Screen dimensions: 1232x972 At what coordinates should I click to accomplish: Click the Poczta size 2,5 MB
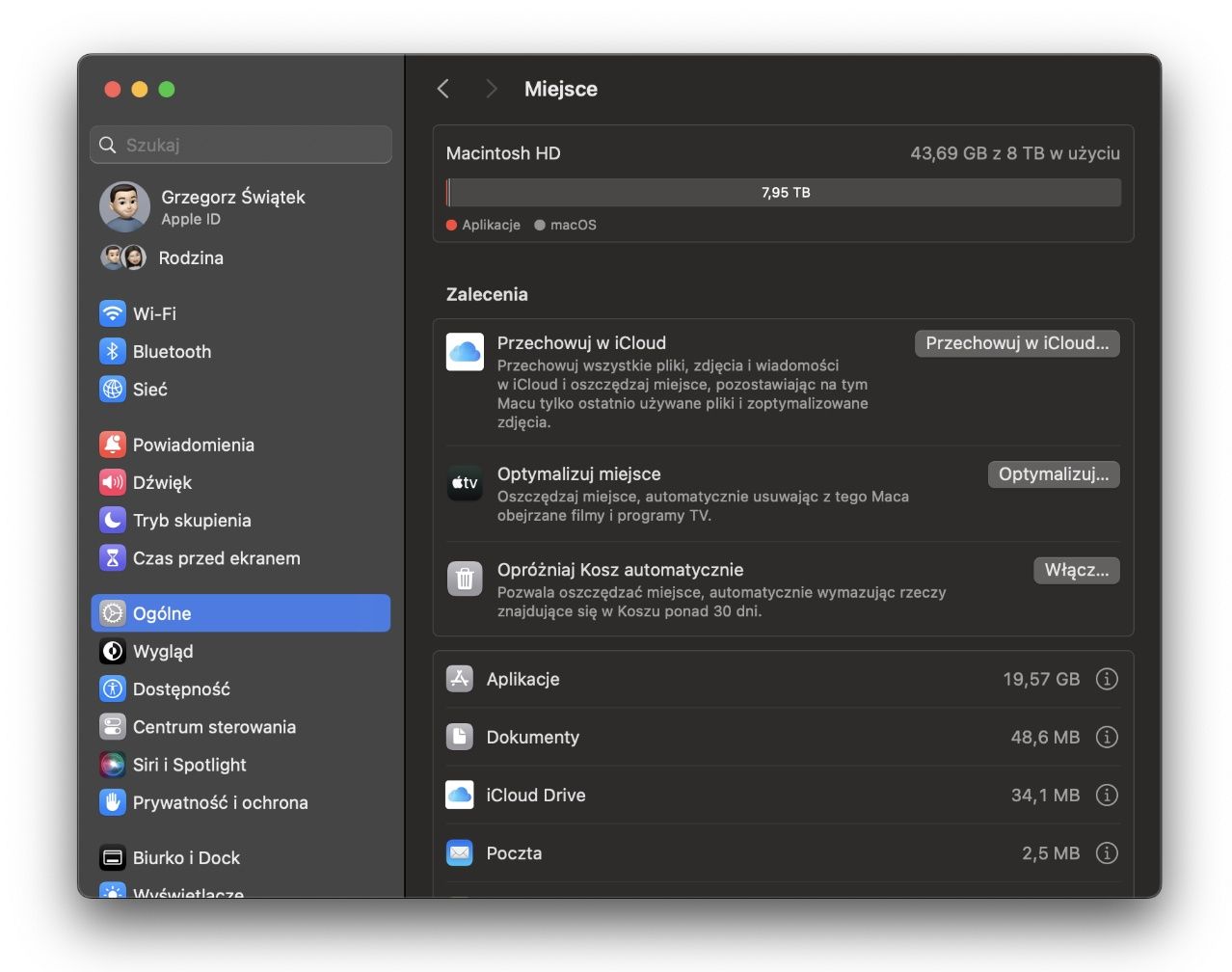[x=1051, y=852]
